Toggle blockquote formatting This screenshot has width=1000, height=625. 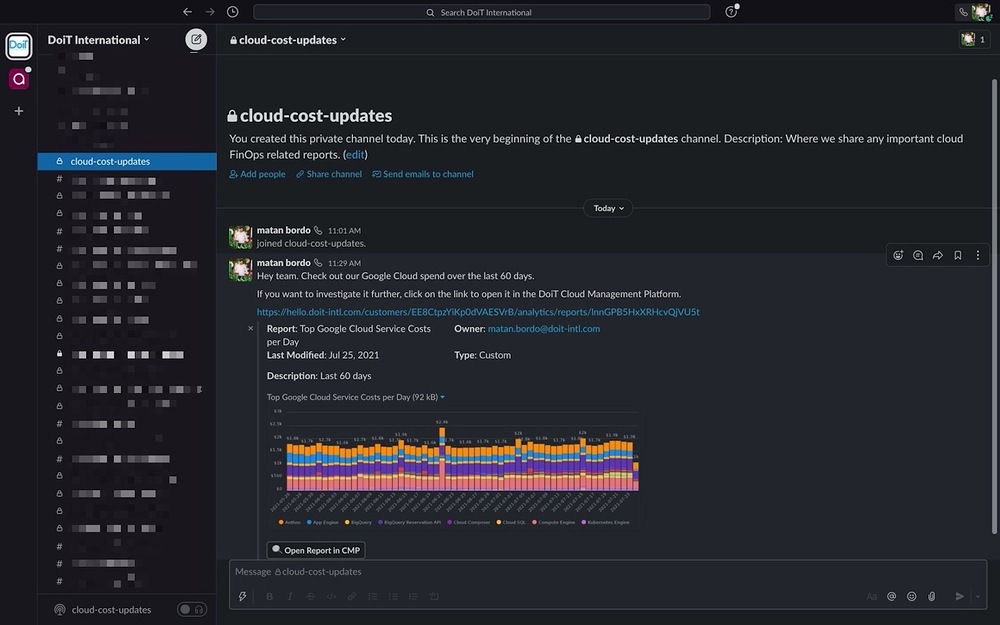point(413,596)
